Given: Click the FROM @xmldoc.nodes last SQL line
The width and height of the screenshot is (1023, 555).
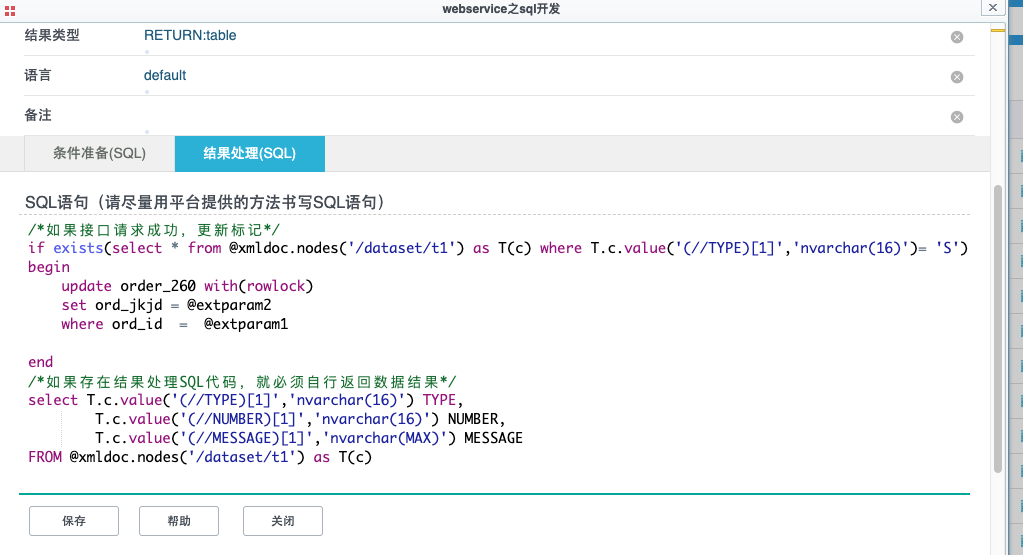Looking at the screenshot, I should [200, 457].
